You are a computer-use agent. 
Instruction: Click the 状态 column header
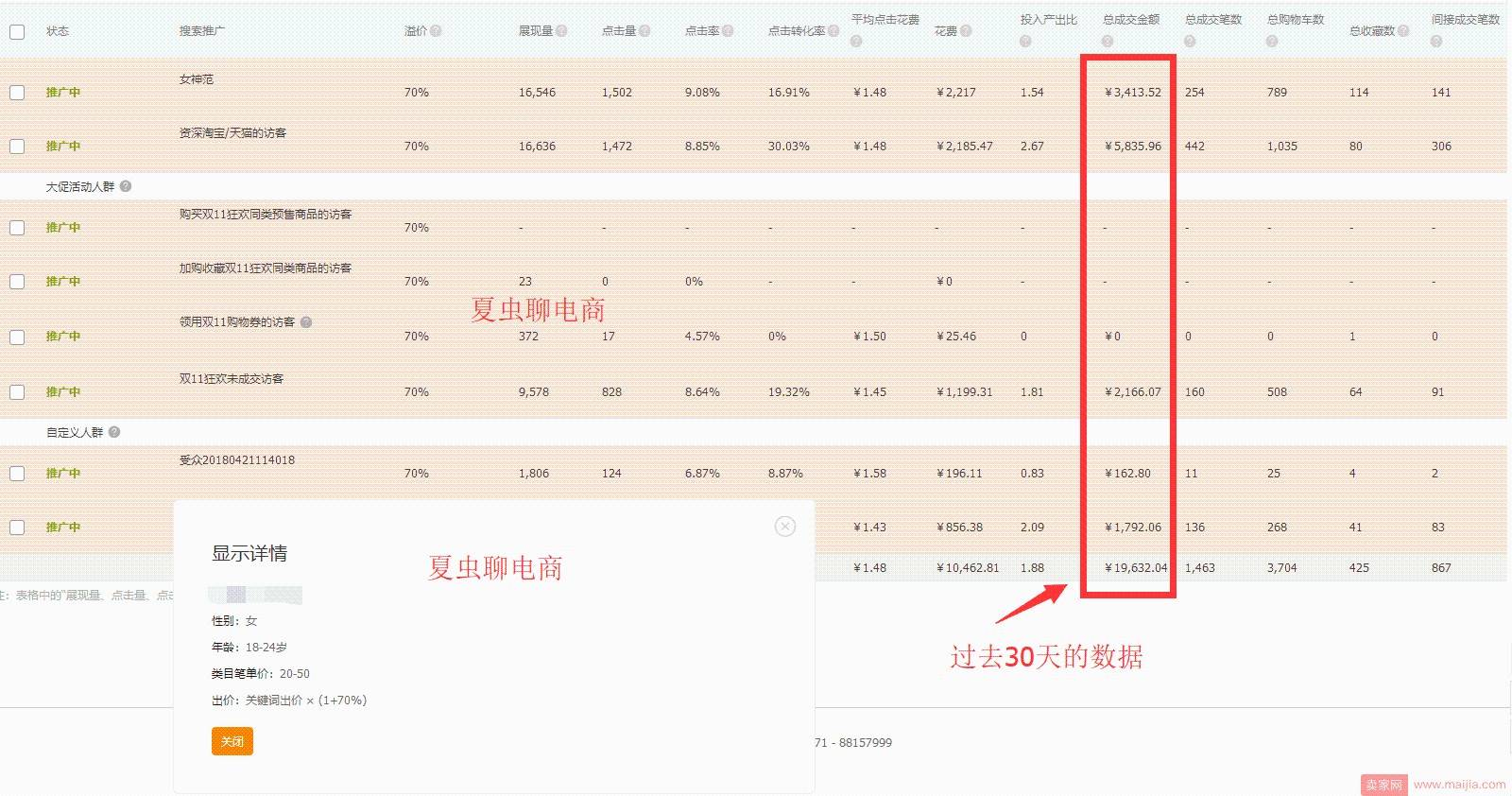58,31
